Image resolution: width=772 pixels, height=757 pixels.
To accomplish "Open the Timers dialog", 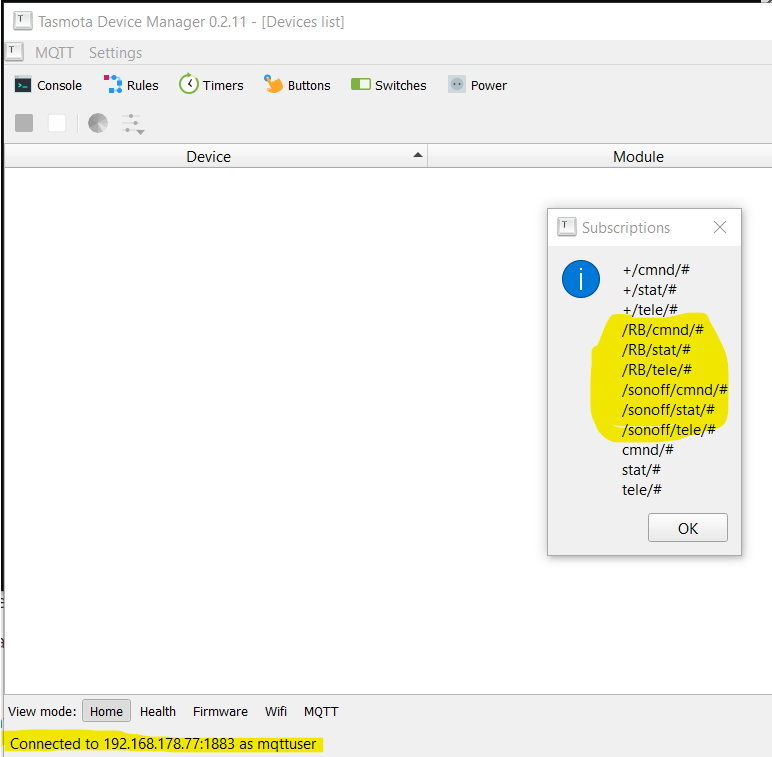I will coord(211,85).
